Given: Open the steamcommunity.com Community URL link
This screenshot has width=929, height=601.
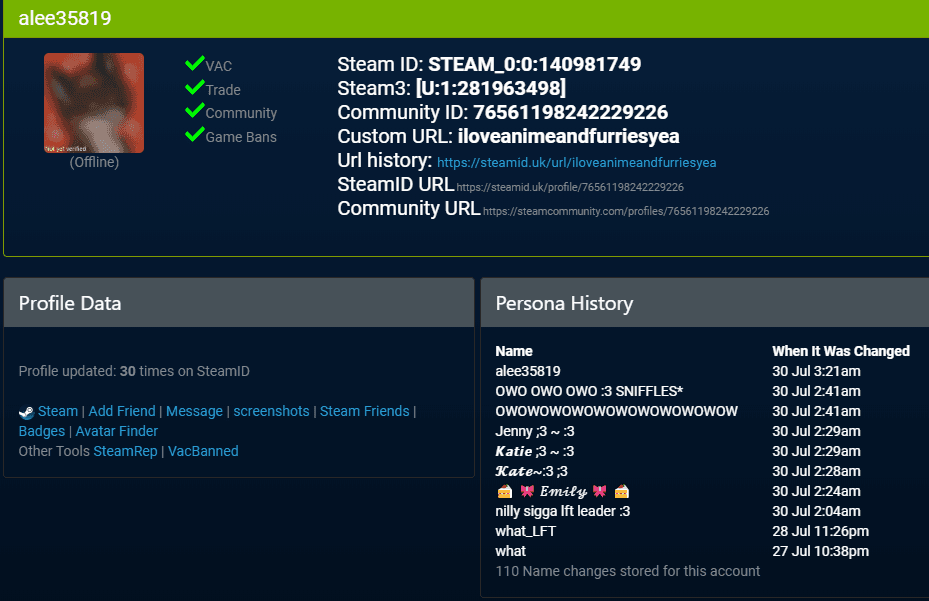Looking at the screenshot, I should [626, 211].
